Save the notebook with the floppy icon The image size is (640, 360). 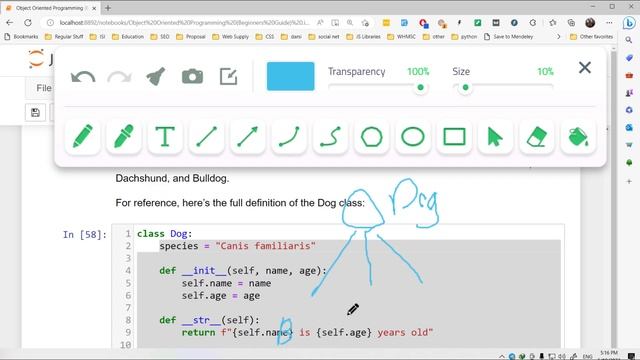[35, 113]
